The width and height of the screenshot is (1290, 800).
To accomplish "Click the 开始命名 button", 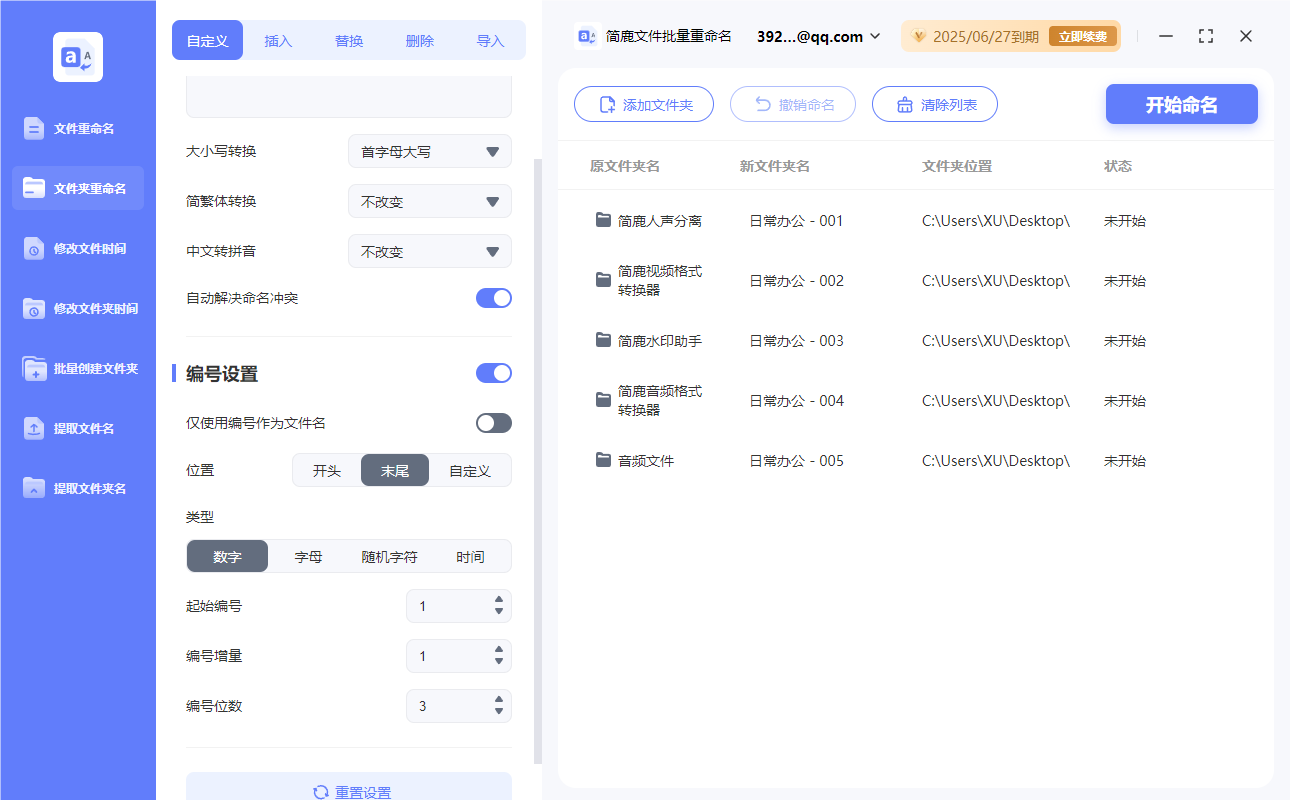I will pos(1181,104).
